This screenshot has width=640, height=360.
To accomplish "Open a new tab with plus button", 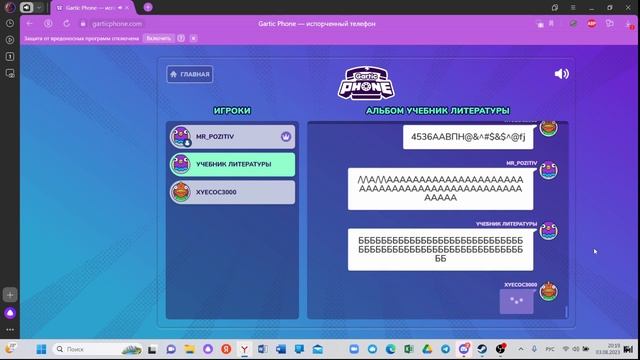I will pyautogui.click(x=148, y=7).
